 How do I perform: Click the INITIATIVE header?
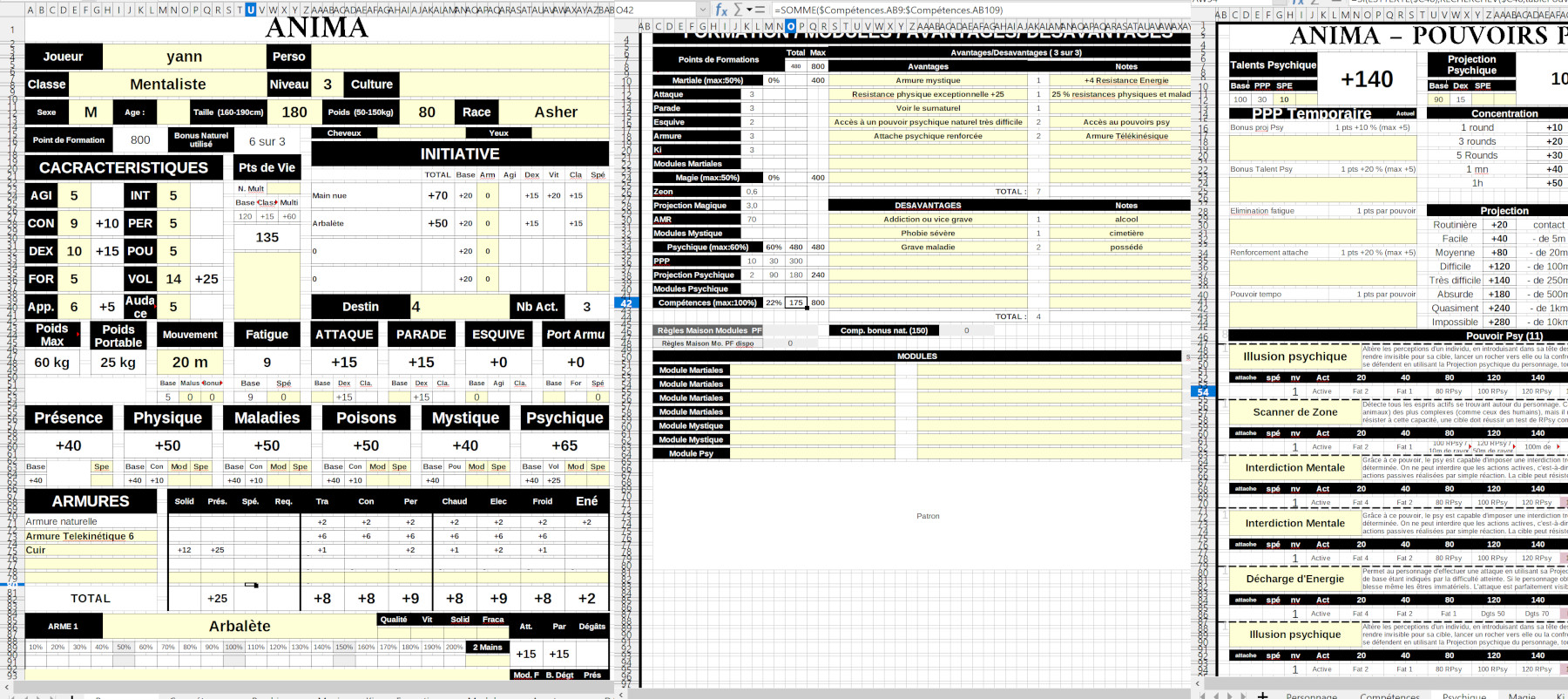click(460, 153)
